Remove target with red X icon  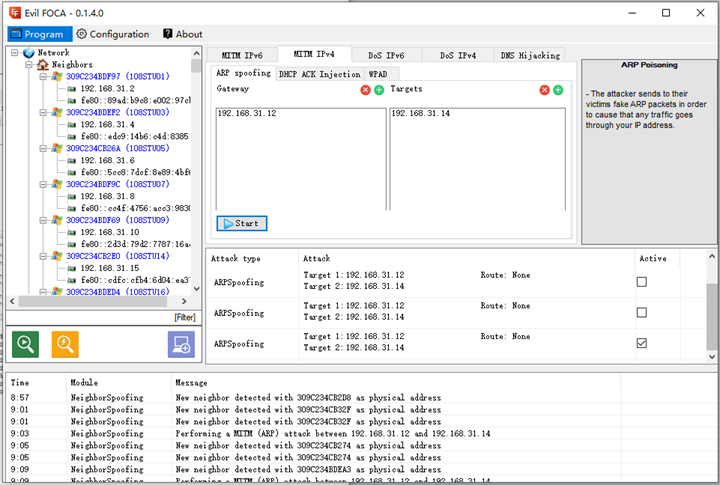[545, 90]
